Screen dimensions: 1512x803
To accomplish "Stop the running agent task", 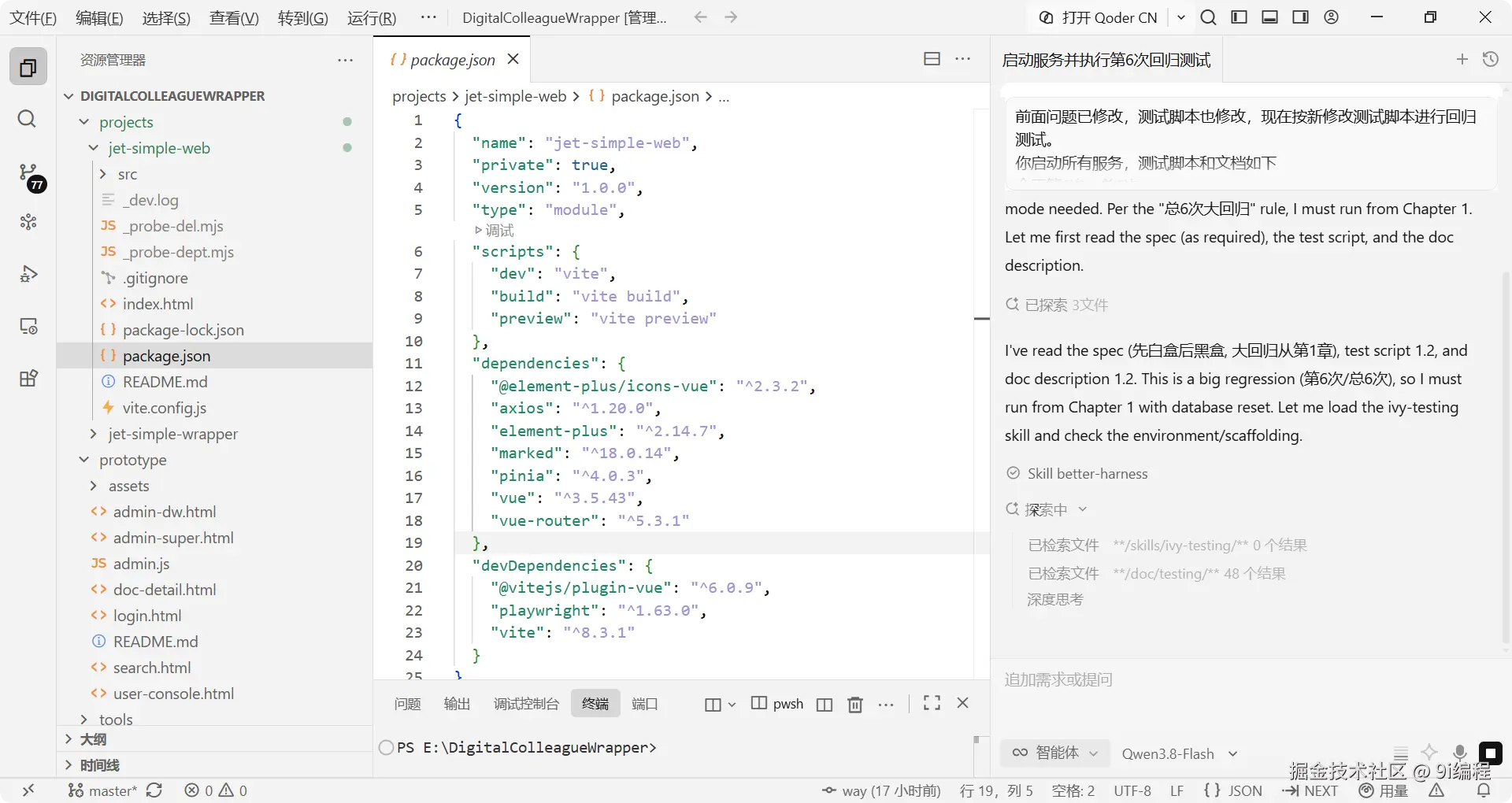I will point(1490,753).
